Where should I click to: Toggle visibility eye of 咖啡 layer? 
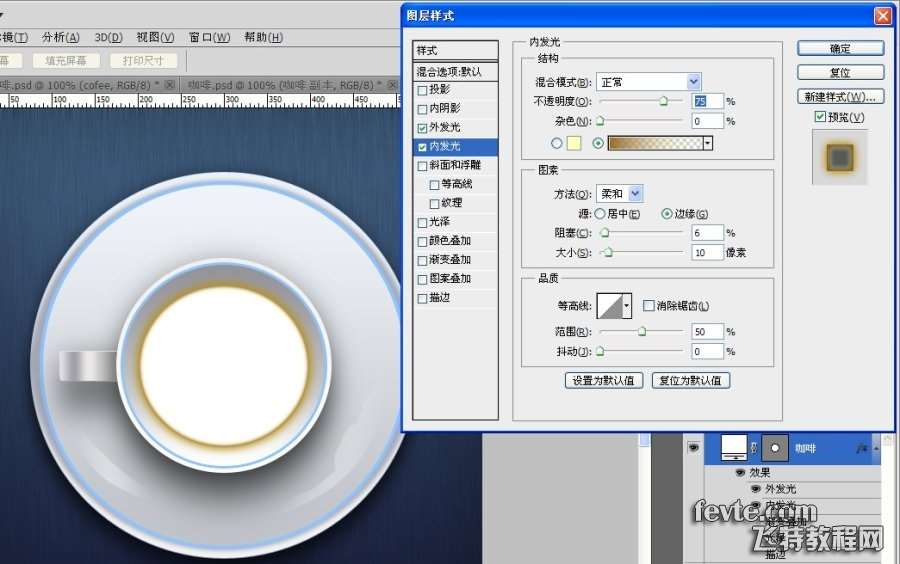point(693,448)
